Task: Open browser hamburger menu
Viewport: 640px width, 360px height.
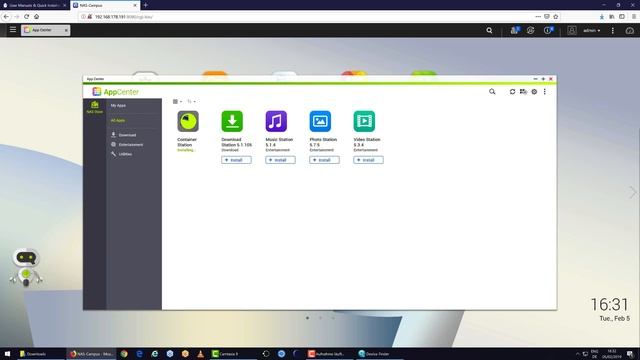Action: coord(634,17)
